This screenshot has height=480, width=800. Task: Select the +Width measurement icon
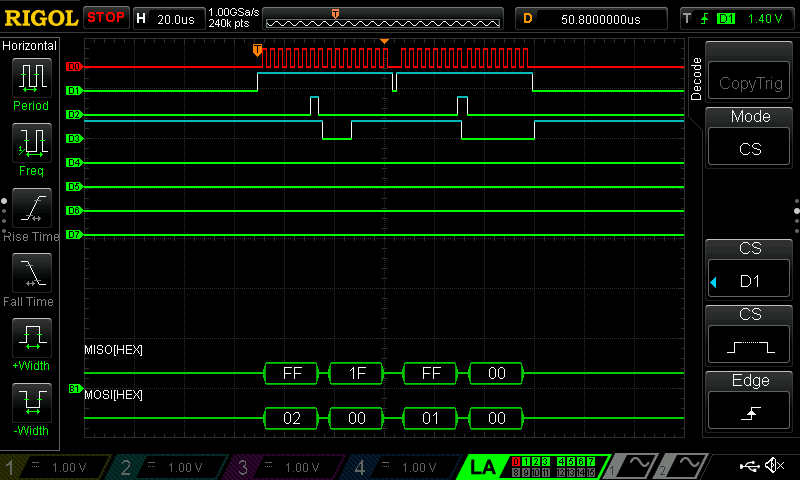pos(30,338)
